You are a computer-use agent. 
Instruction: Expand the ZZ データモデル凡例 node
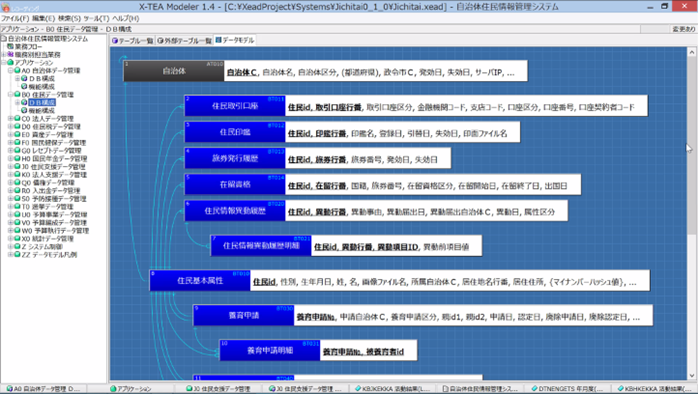(10, 255)
